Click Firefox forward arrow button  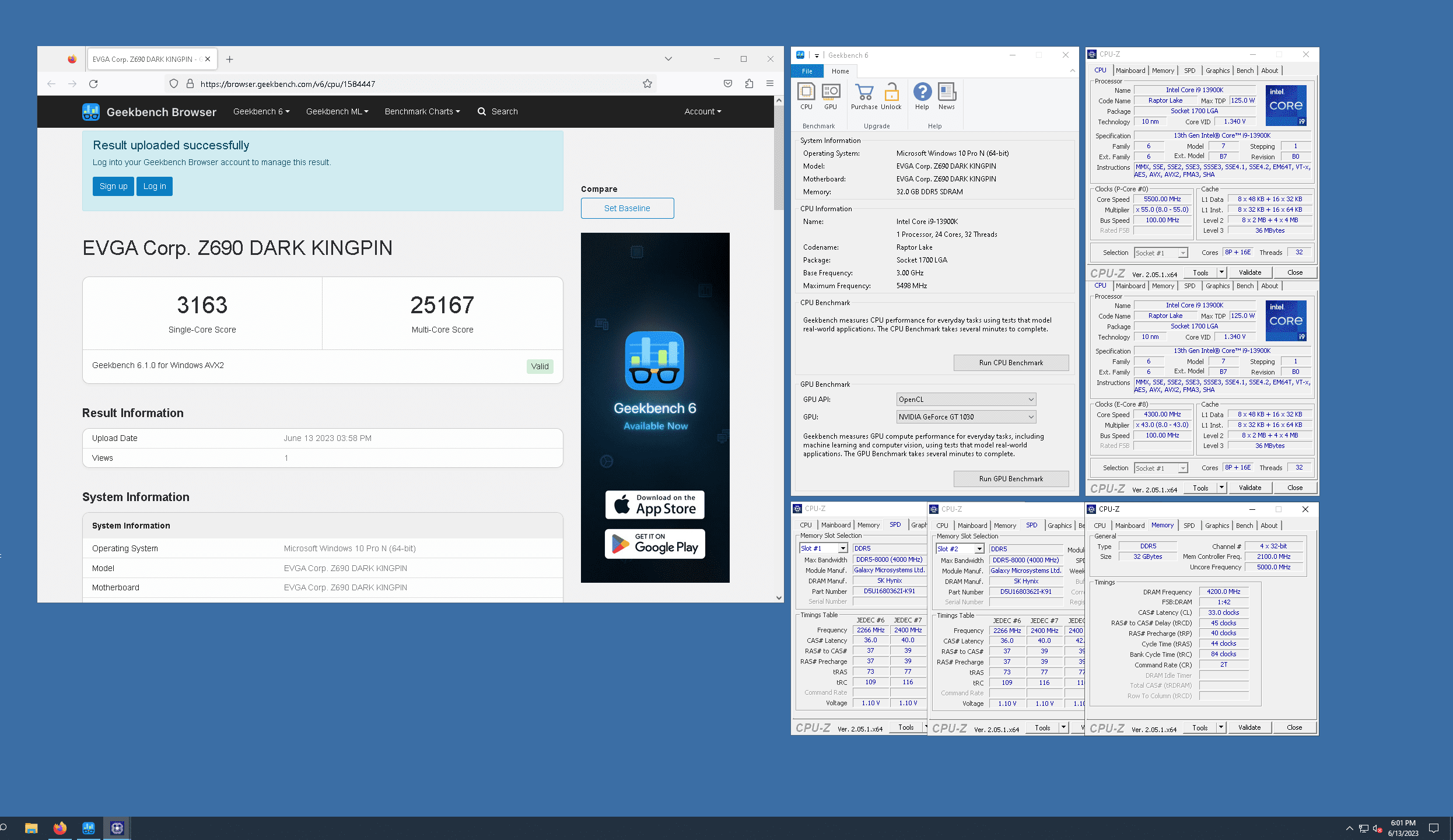72,84
